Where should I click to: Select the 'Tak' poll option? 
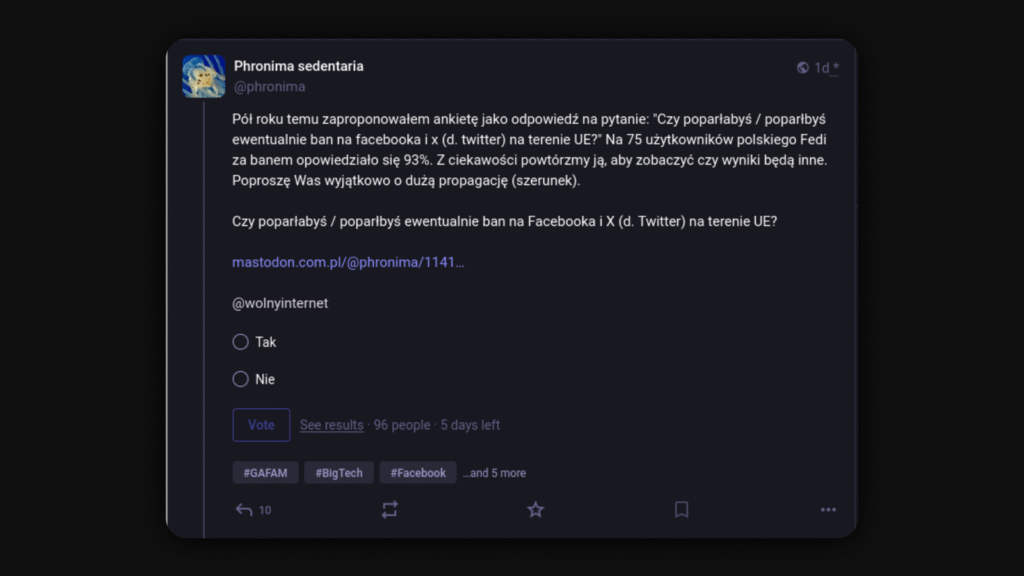coord(240,342)
